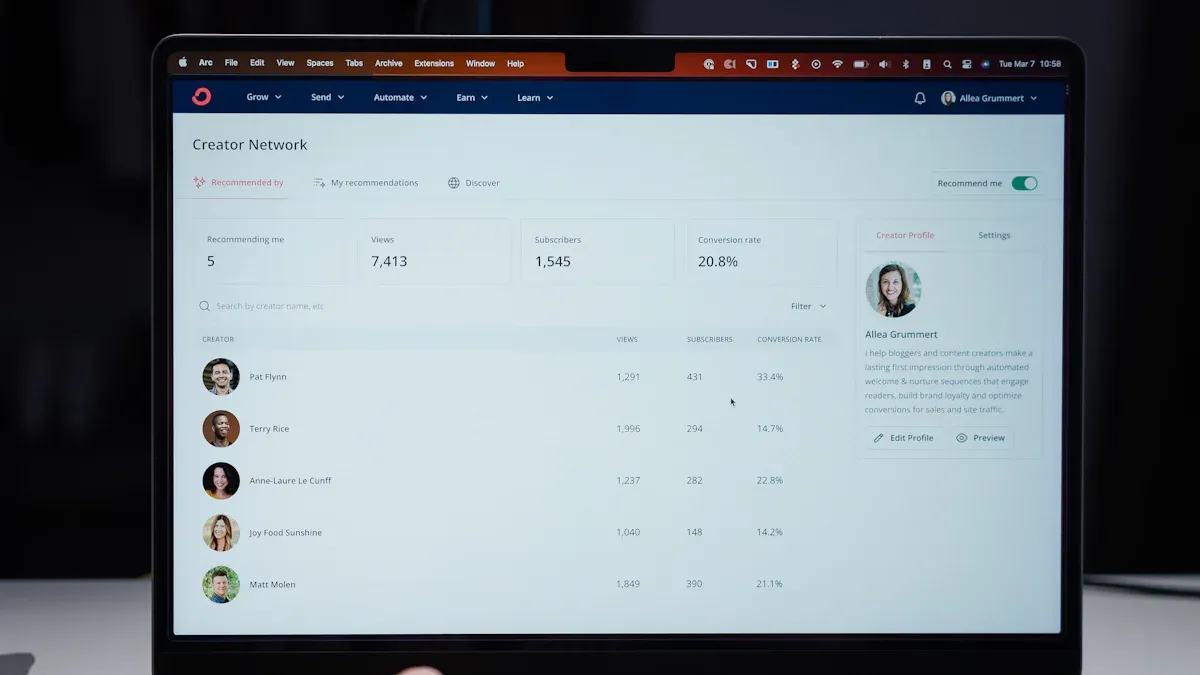This screenshot has height=675, width=1200.
Task: Click the play-circle menu bar icon
Action: pos(816,64)
